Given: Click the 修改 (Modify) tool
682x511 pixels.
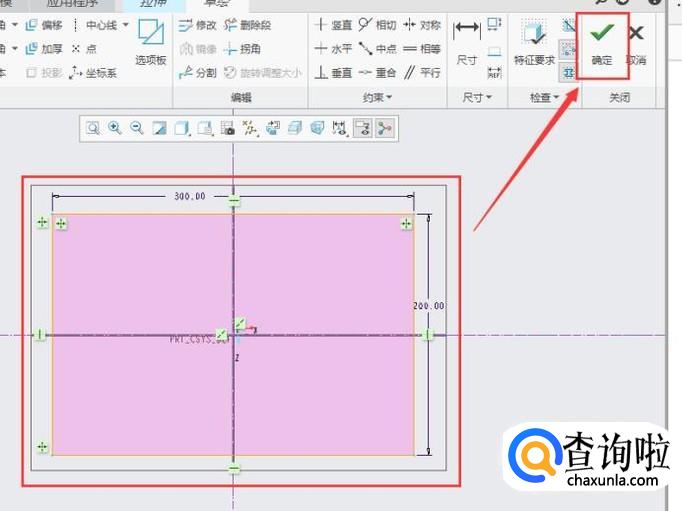Looking at the screenshot, I should tap(197, 25).
